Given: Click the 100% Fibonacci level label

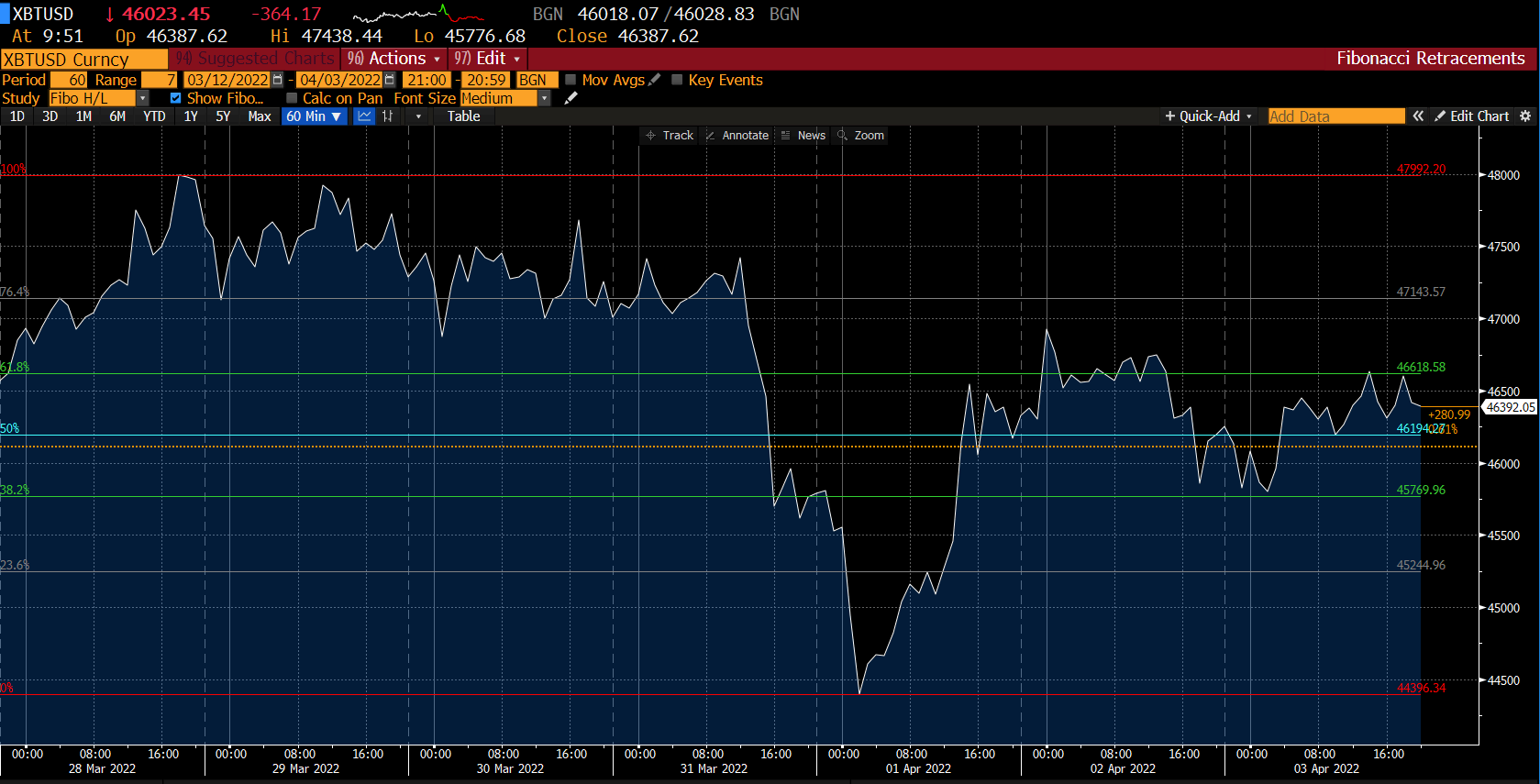Looking at the screenshot, I should point(14,169).
